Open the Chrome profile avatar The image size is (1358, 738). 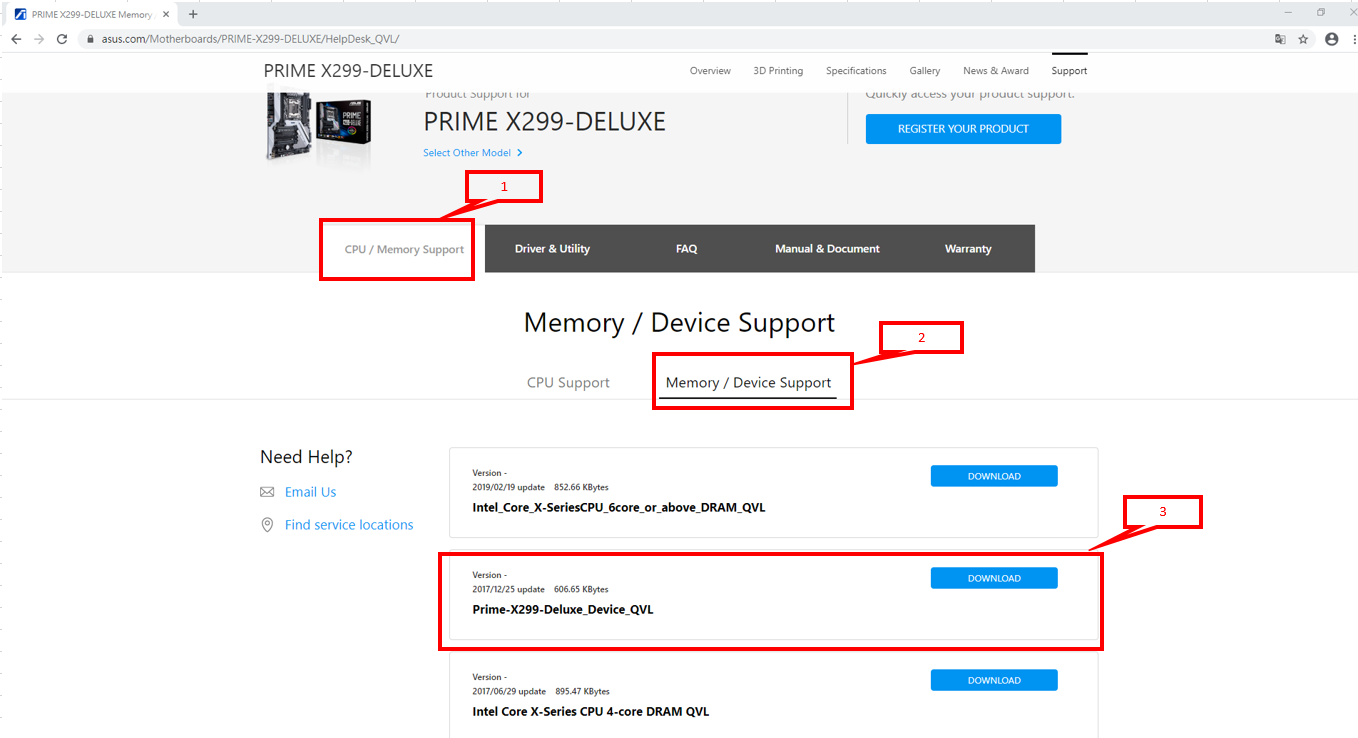1331,39
